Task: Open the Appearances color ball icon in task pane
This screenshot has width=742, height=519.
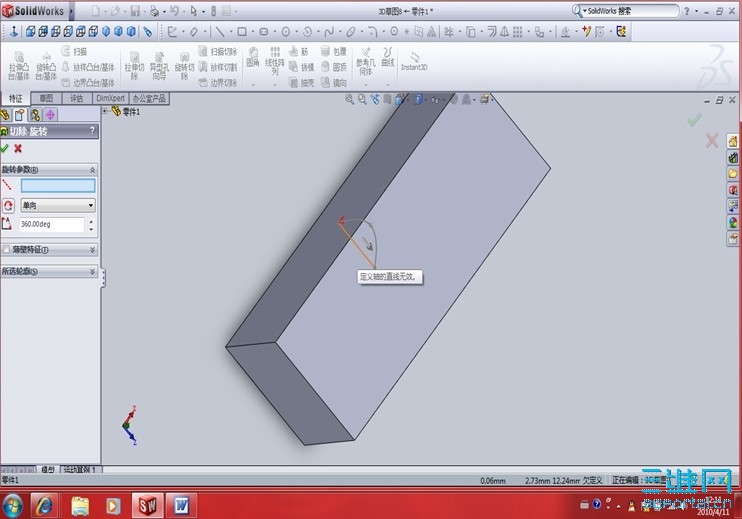Action: tap(733, 222)
